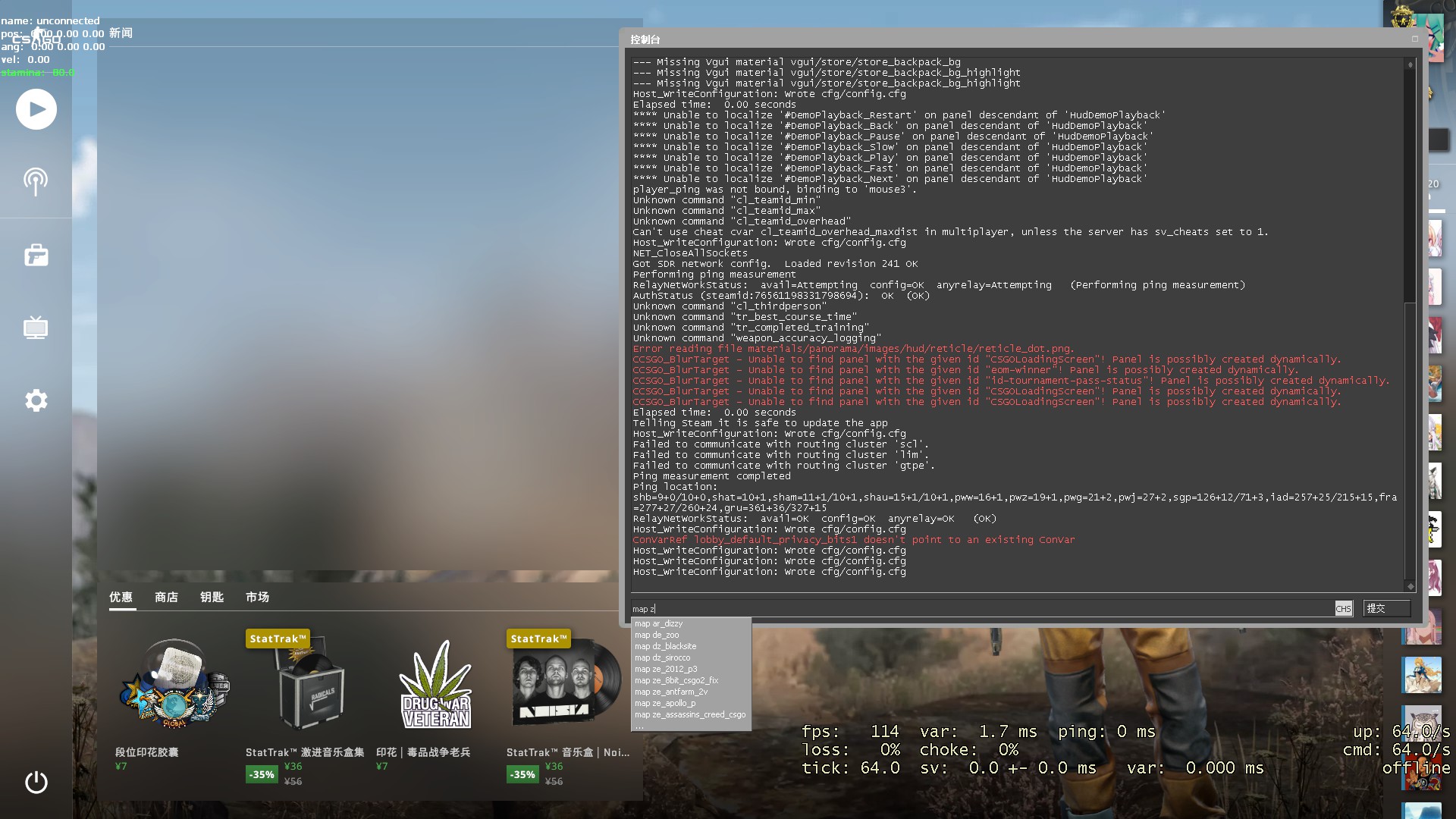
Task: Open the 新闻 news link
Action: 121,33
